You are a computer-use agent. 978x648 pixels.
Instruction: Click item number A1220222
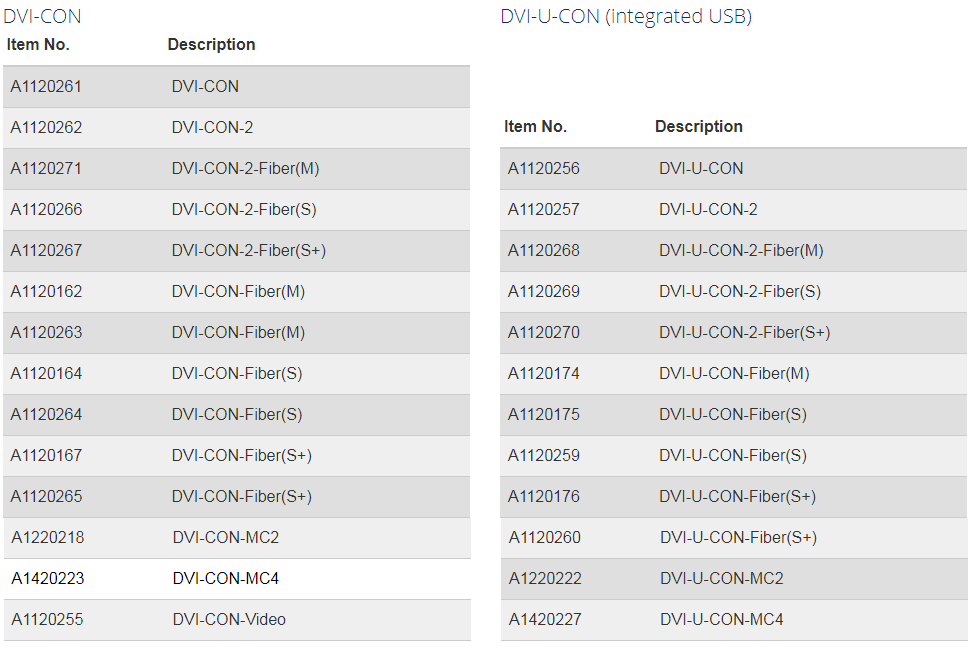(x=545, y=578)
